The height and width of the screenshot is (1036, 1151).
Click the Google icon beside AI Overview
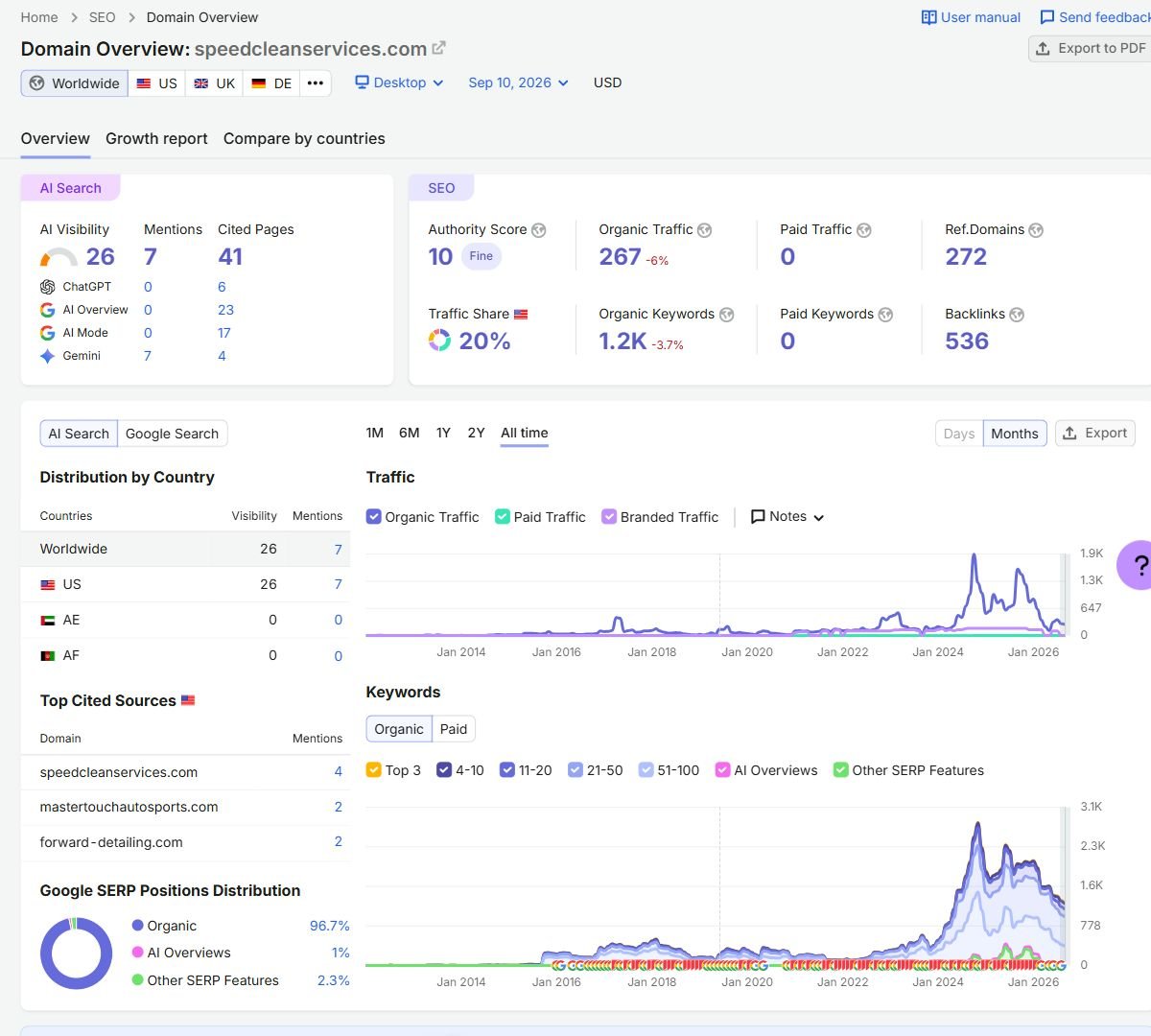point(47,310)
